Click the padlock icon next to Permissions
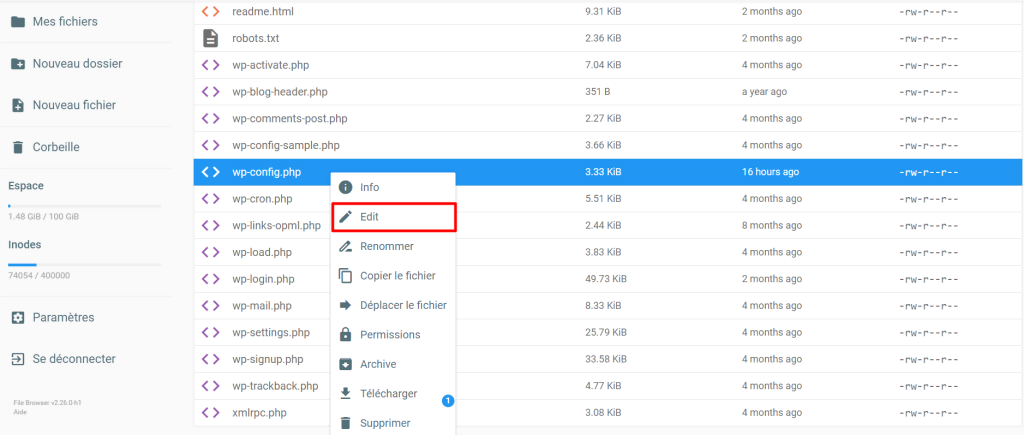The width and height of the screenshot is (1024, 435). click(346, 334)
